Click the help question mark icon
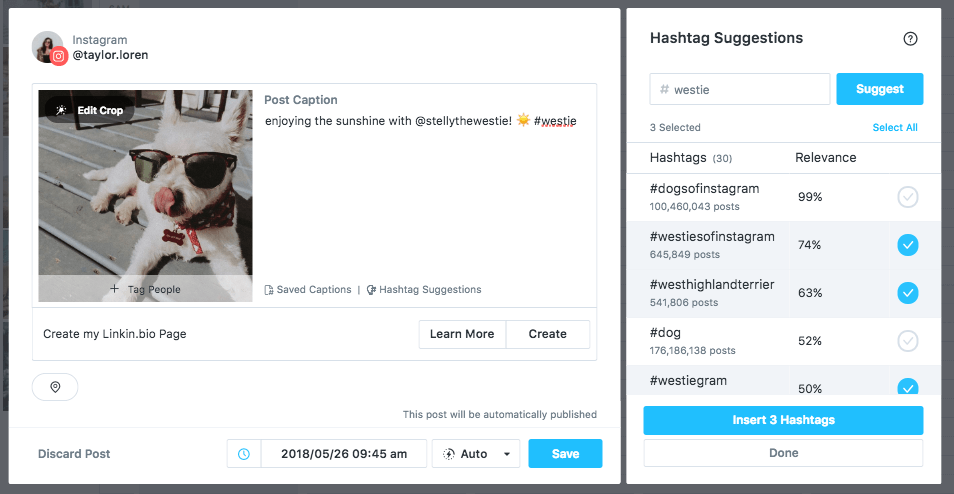 pos(910,39)
